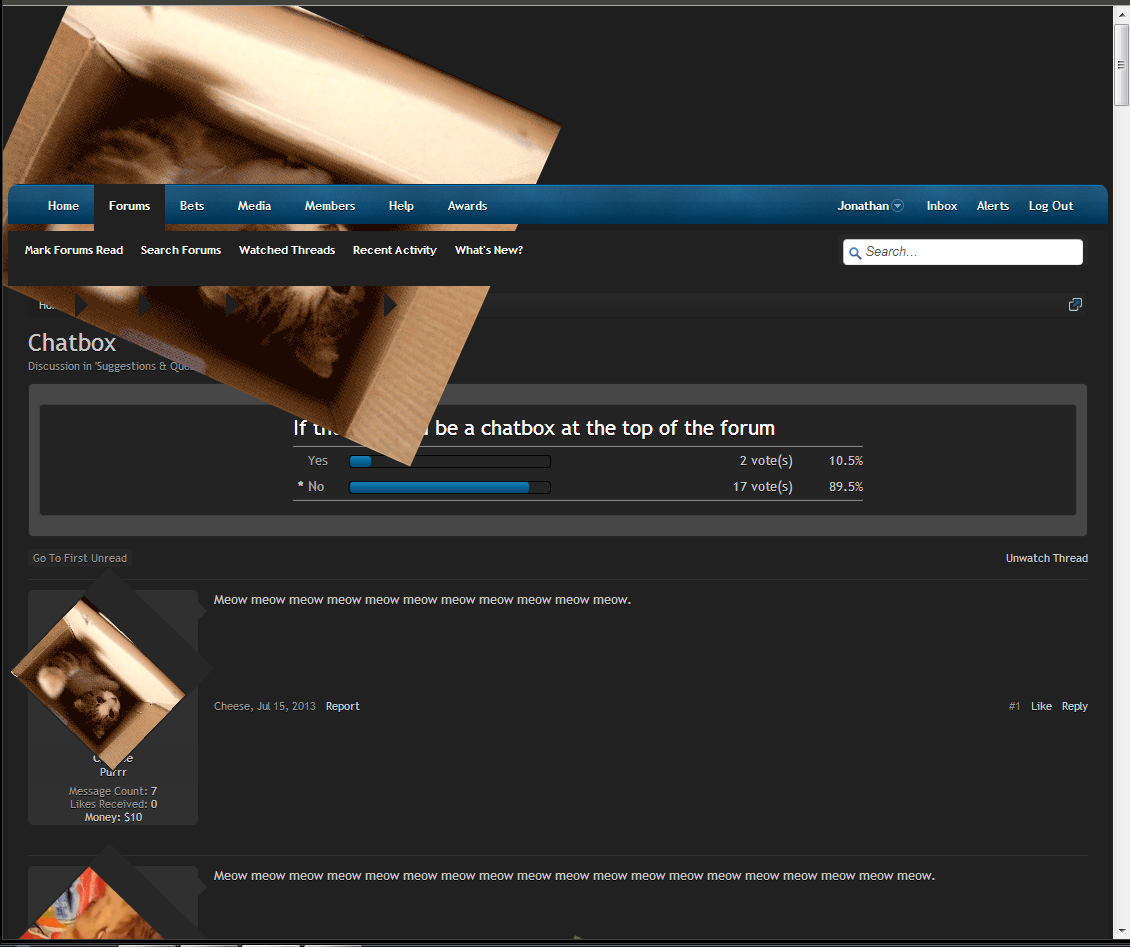Viewport: 1130px width, 947px height.
Task: Click Mark Forums Read
Action: (x=74, y=250)
